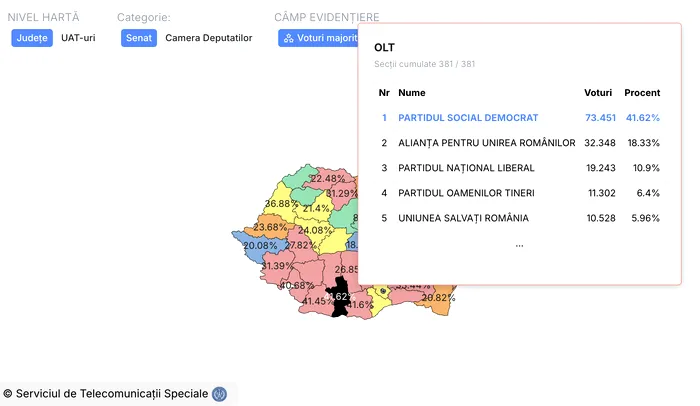Click the orange county labeled 23.68%

pos(270,227)
